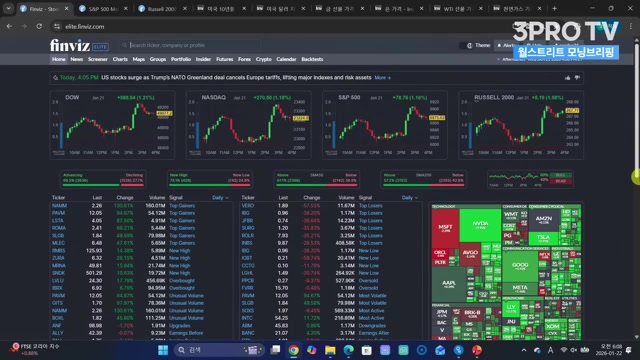Go back with the browser back arrow
640x360 pixels.
point(9,26)
